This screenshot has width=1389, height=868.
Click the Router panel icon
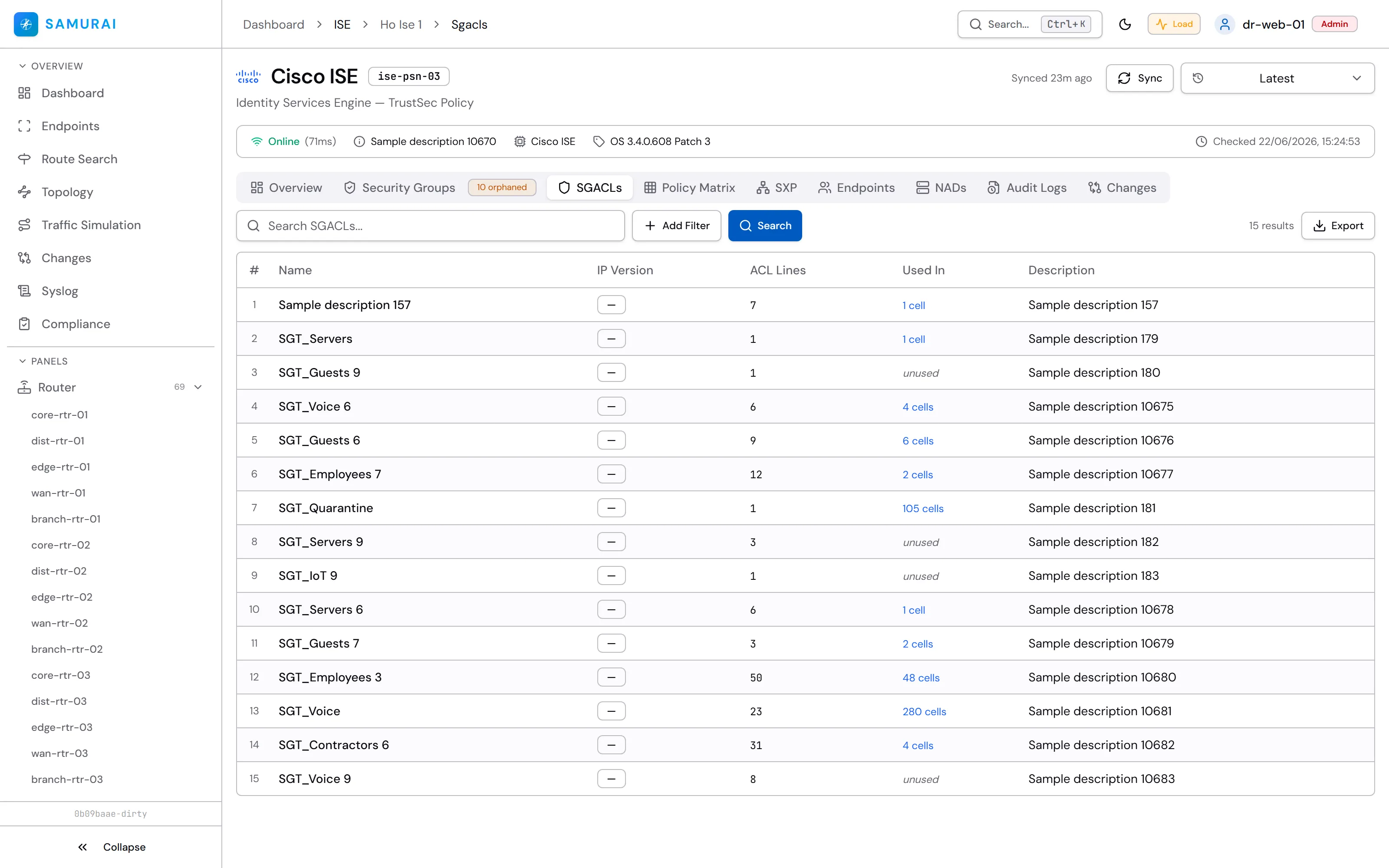click(x=24, y=388)
